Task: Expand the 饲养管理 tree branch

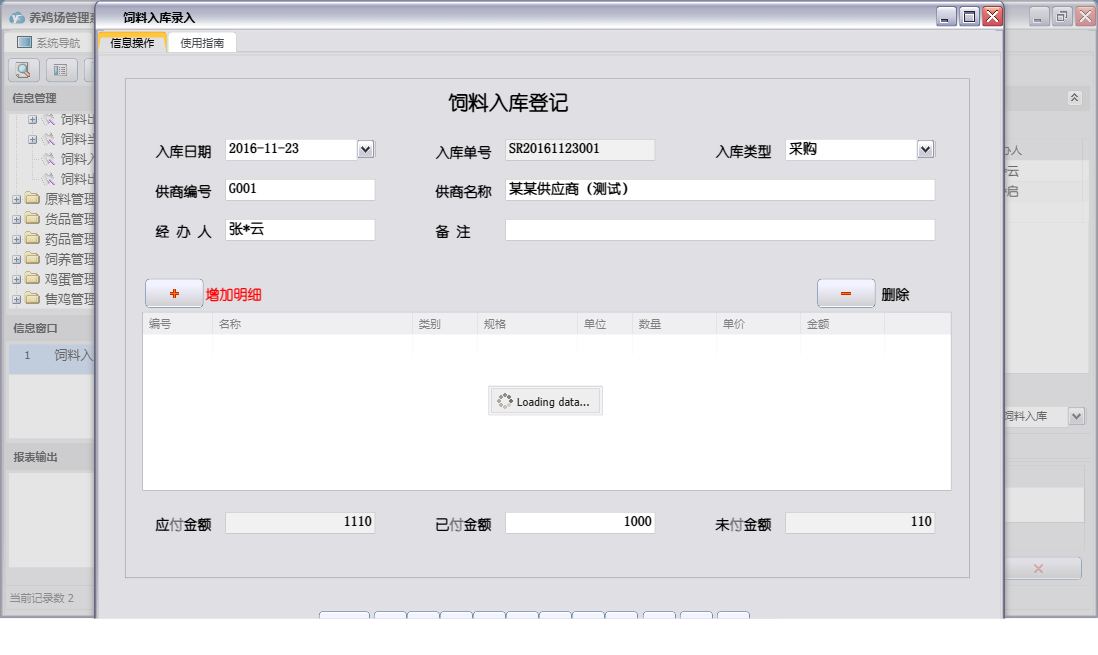Action: (x=15, y=258)
